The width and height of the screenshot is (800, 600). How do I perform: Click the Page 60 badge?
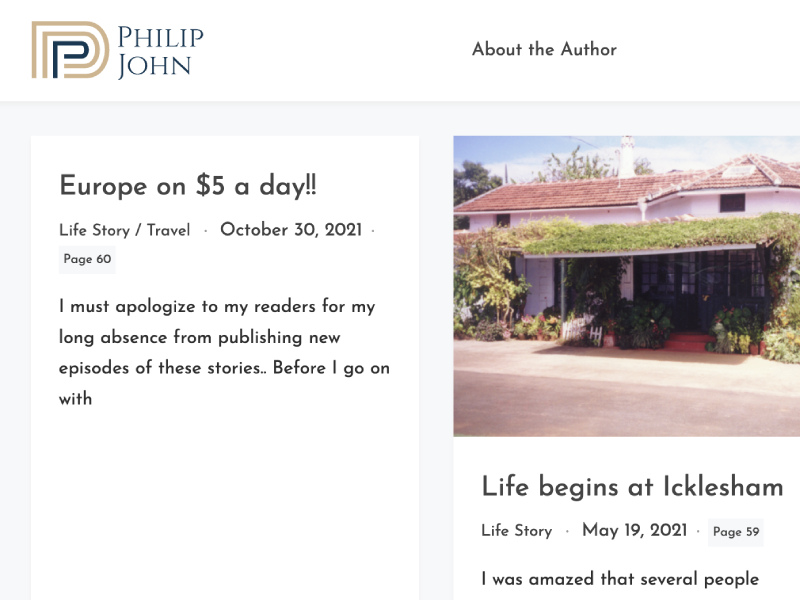click(x=87, y=259)
